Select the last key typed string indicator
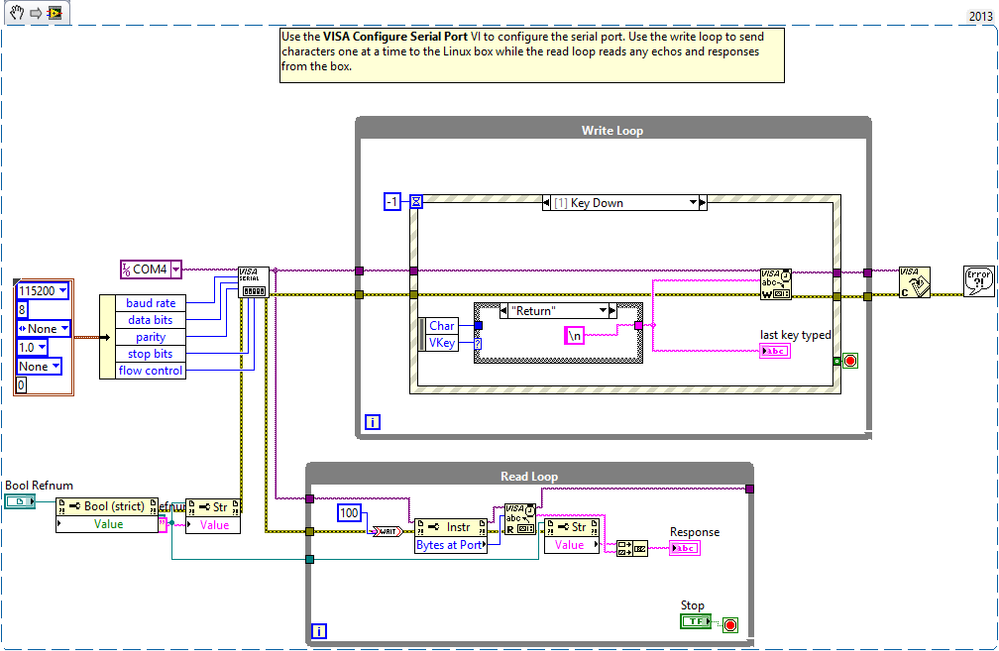This screenshot has width=999, height=651. click(775, 351)
